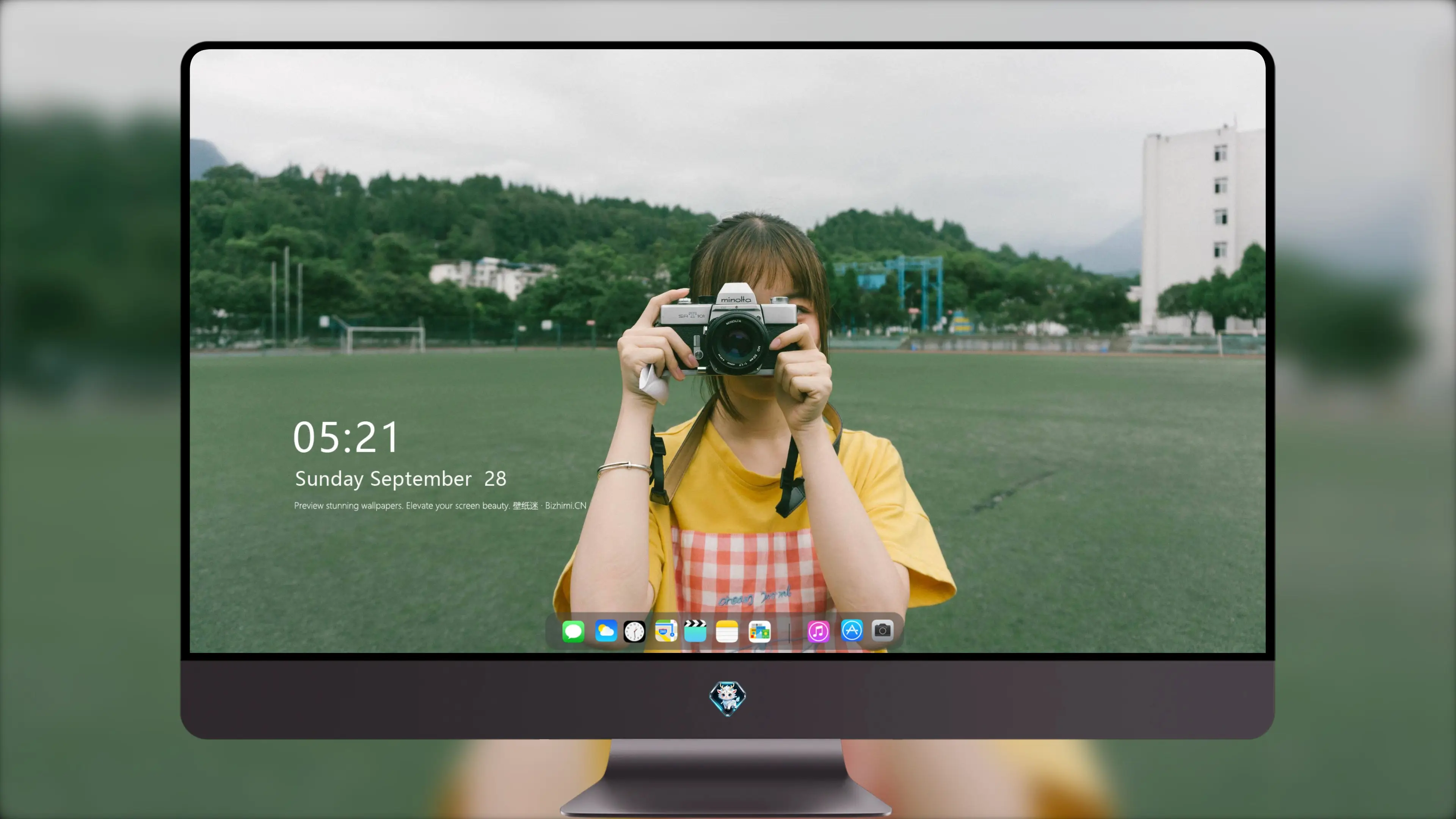Click the Bizhimi.CN wallpaper caption text

[x=440, y=505]
